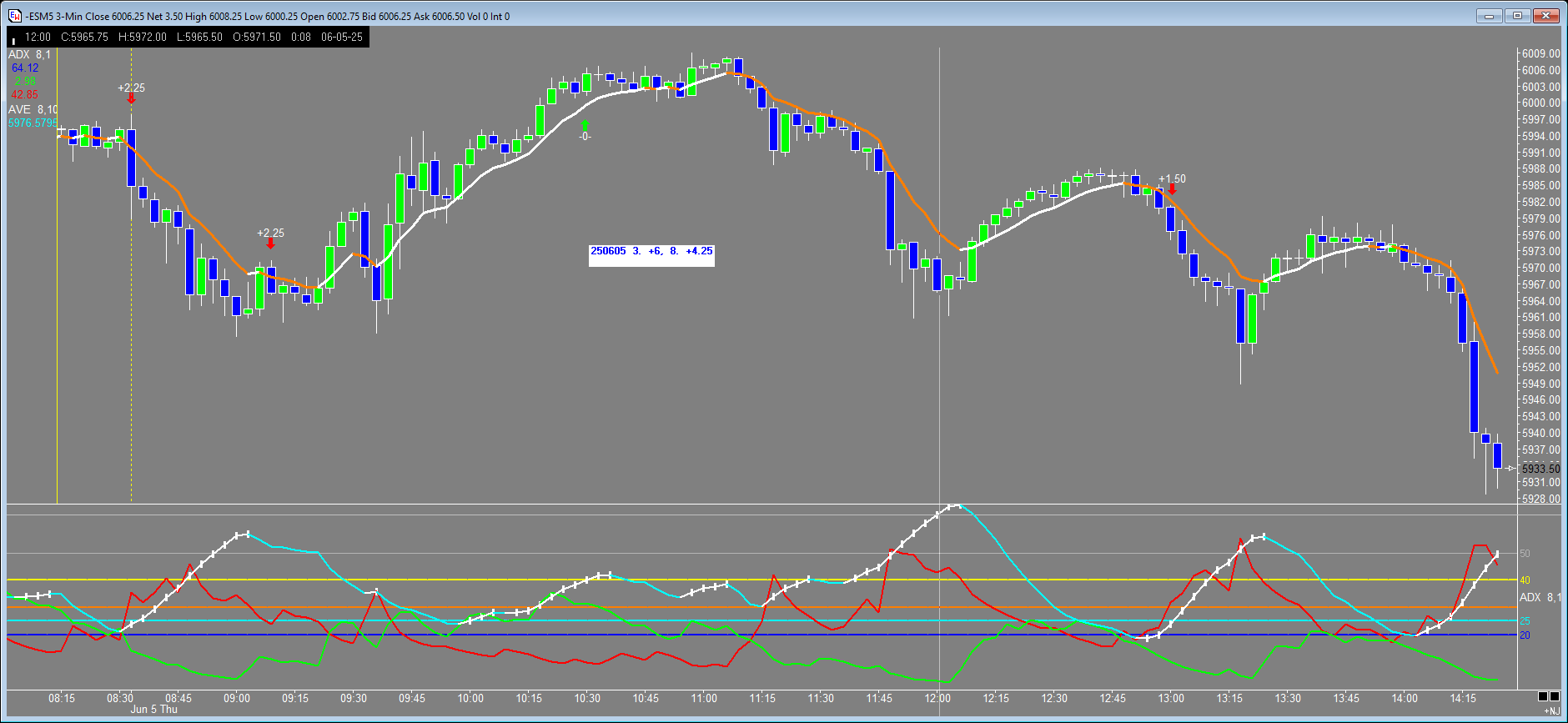Click the Jun 5 Thu date label

coord(154,709)
